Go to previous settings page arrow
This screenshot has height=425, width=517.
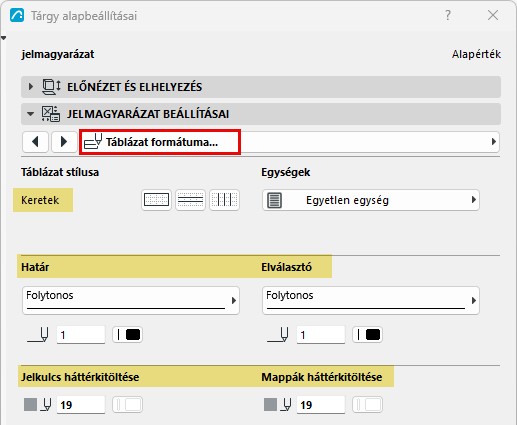point(35,142)
